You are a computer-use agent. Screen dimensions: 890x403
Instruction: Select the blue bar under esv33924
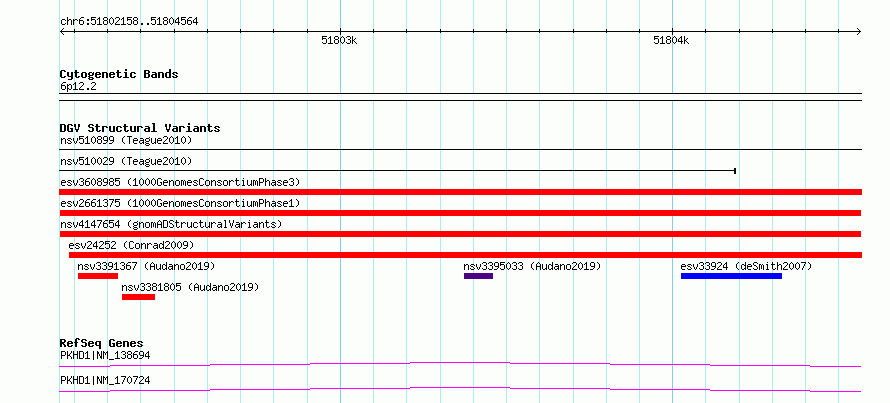pos(731,276)
